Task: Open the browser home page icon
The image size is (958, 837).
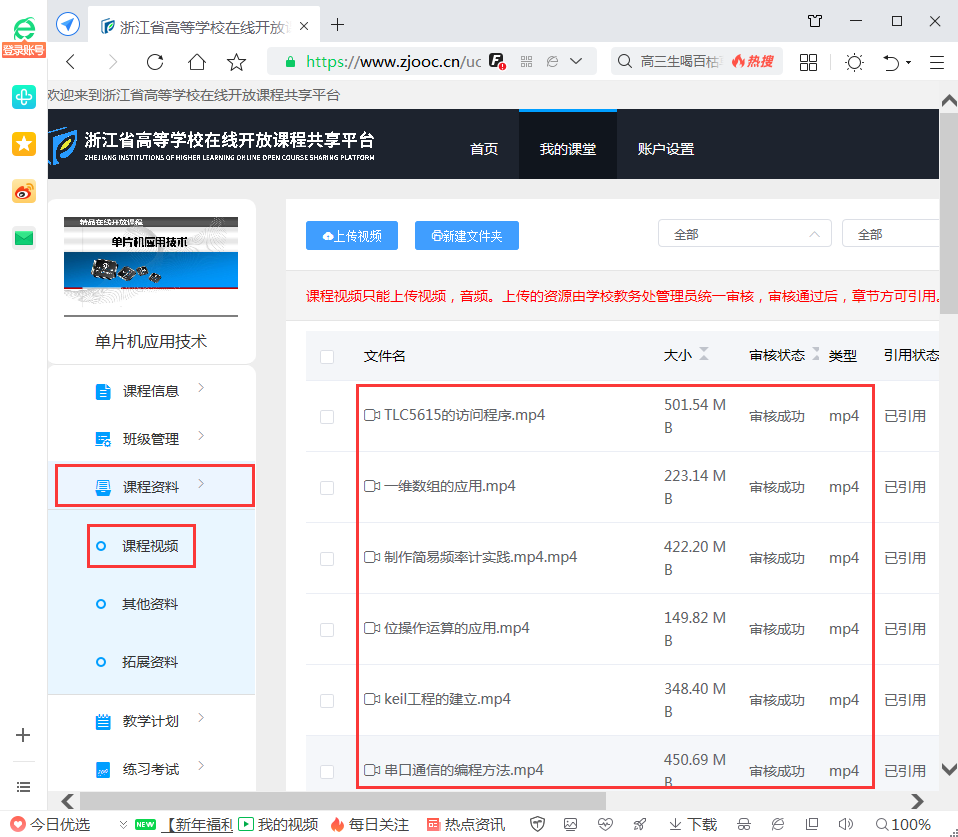Action: coord(197,62)
